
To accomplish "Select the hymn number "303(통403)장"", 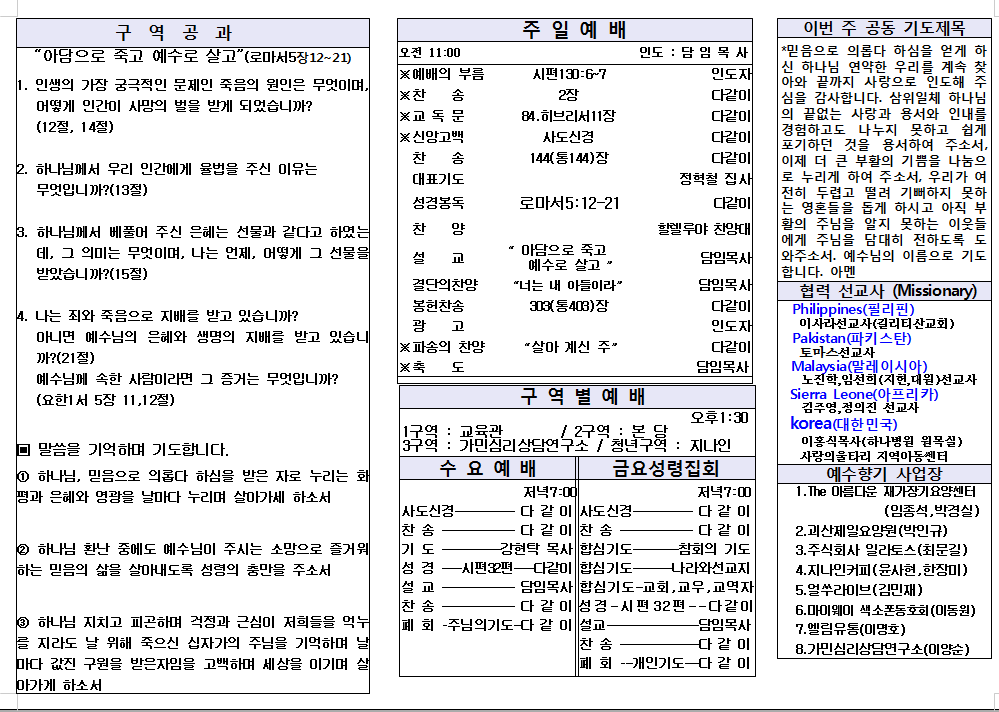I will (568, 306).
